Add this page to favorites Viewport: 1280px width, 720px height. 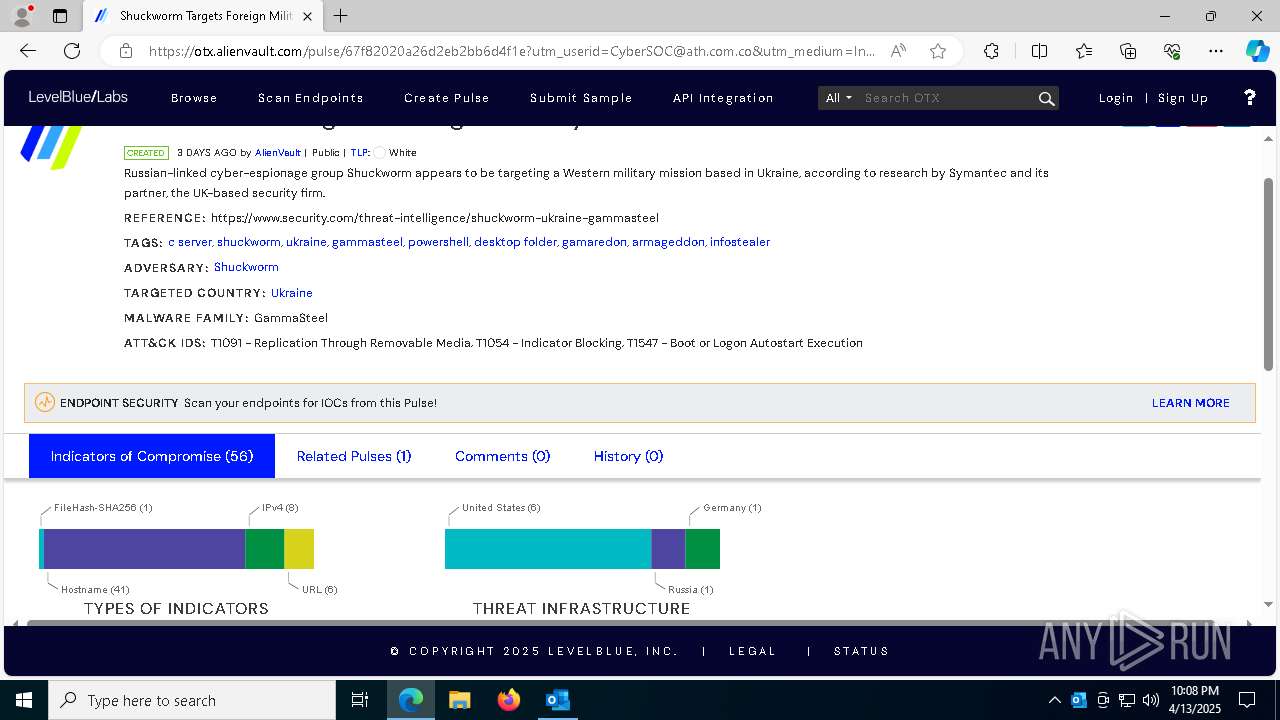tap(938, 51)
